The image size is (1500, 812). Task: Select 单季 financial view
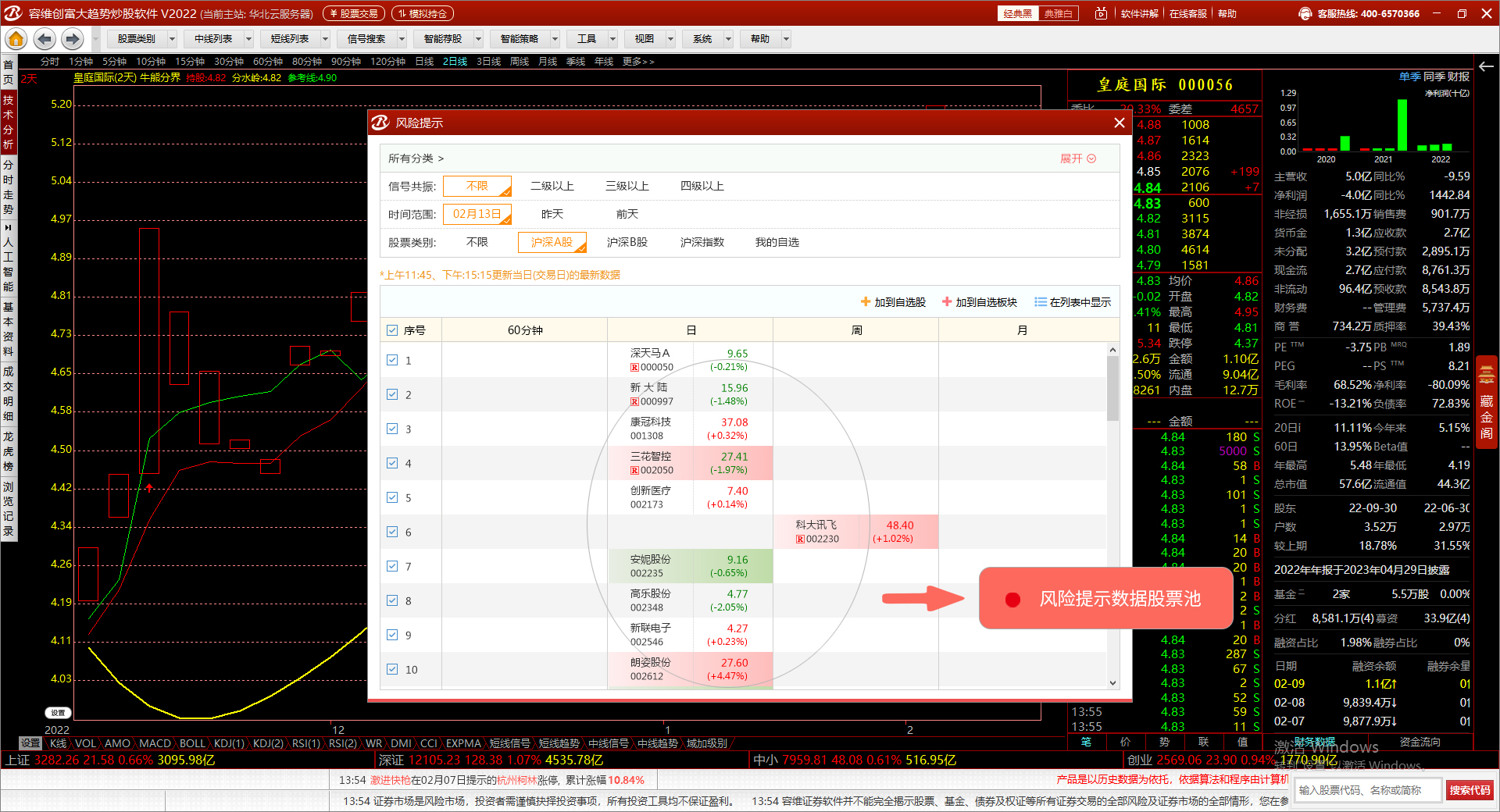[x=1410, y=77]
